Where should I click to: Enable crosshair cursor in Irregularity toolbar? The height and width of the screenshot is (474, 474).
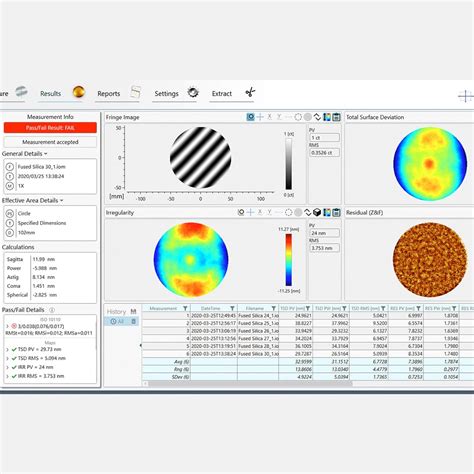[x=250, y=212]
